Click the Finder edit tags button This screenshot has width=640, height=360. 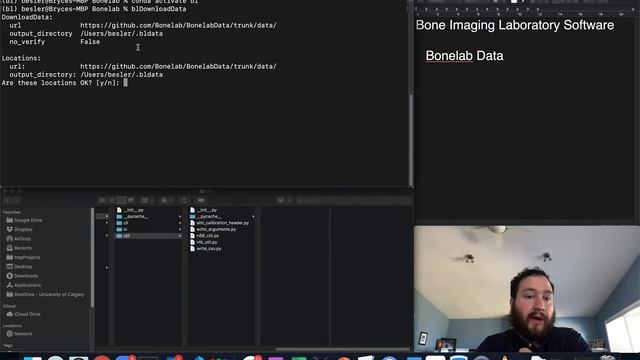pos(200,200)
